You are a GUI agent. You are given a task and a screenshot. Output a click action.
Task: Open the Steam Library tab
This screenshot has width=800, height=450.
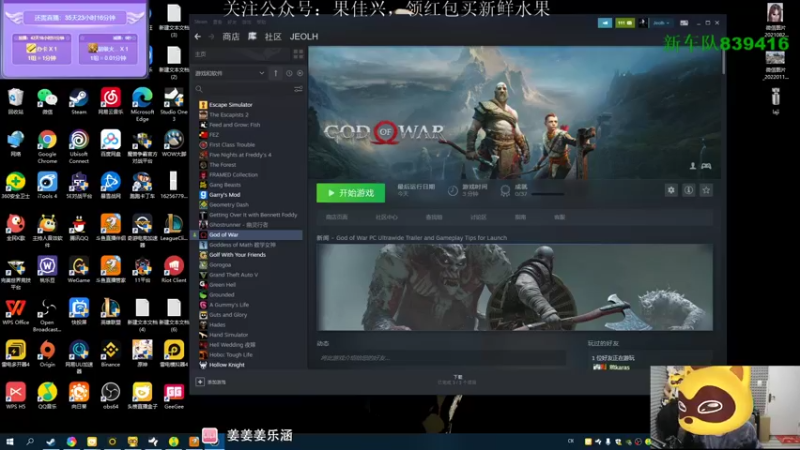tap(252, 37)
